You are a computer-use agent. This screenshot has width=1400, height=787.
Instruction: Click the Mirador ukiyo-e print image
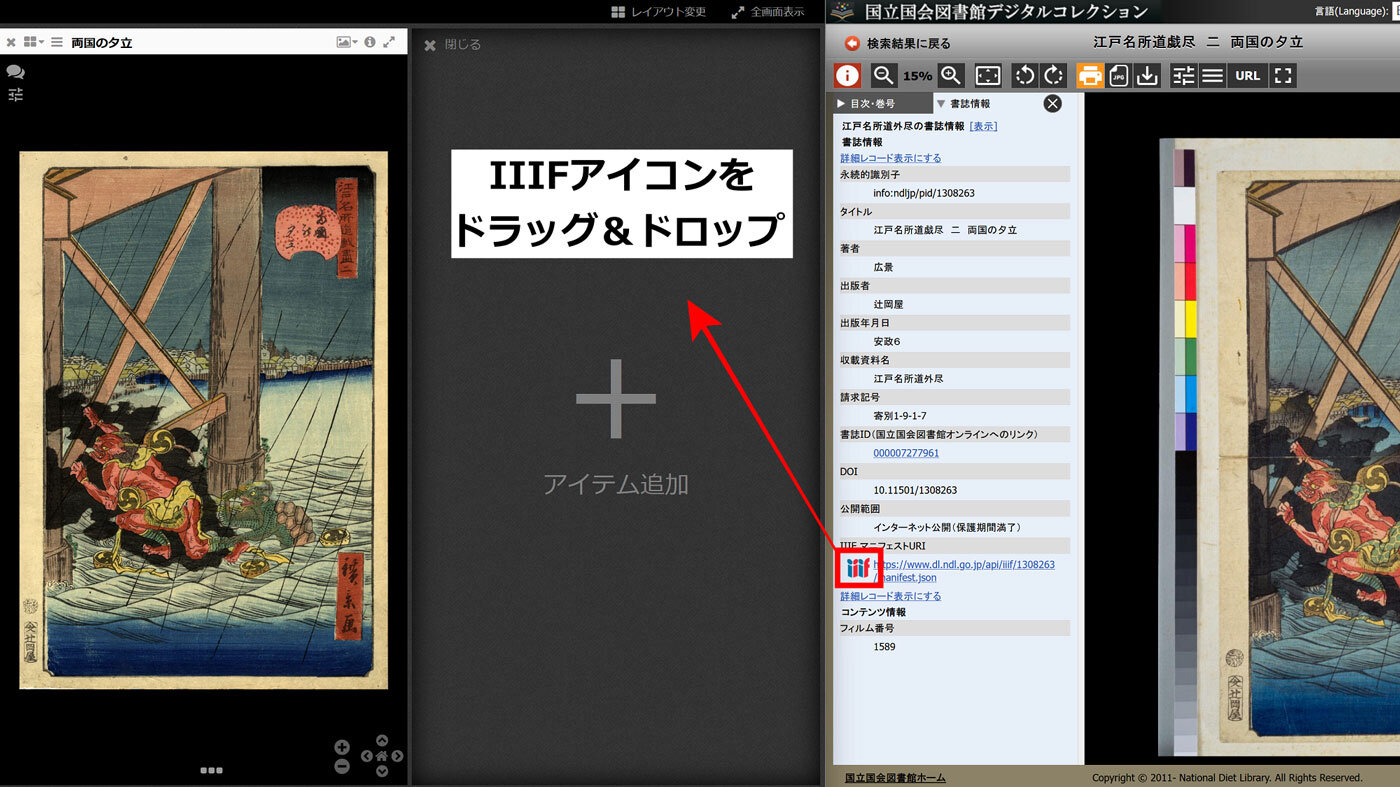[x=203, y=420]
